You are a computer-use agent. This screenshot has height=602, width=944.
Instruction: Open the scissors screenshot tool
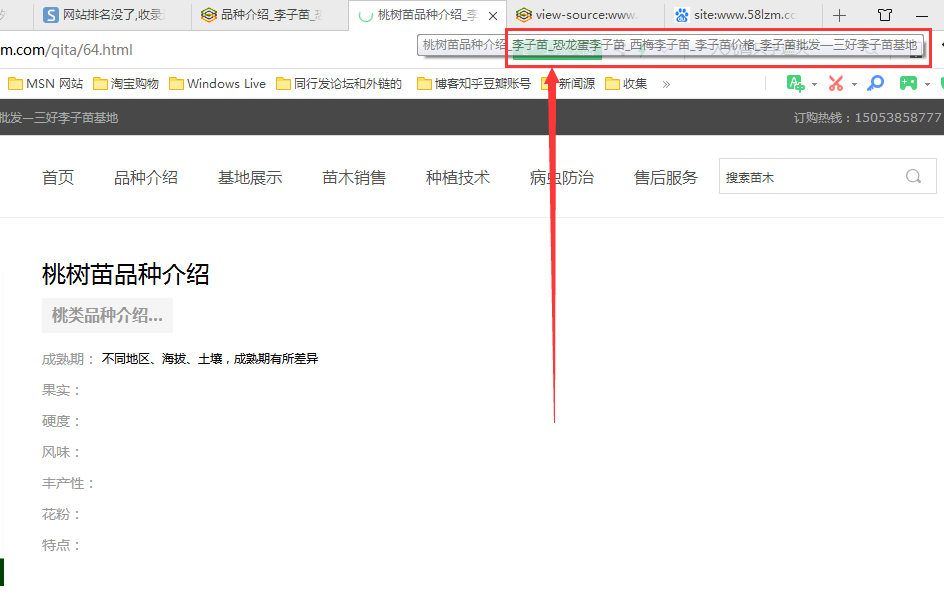837,84
